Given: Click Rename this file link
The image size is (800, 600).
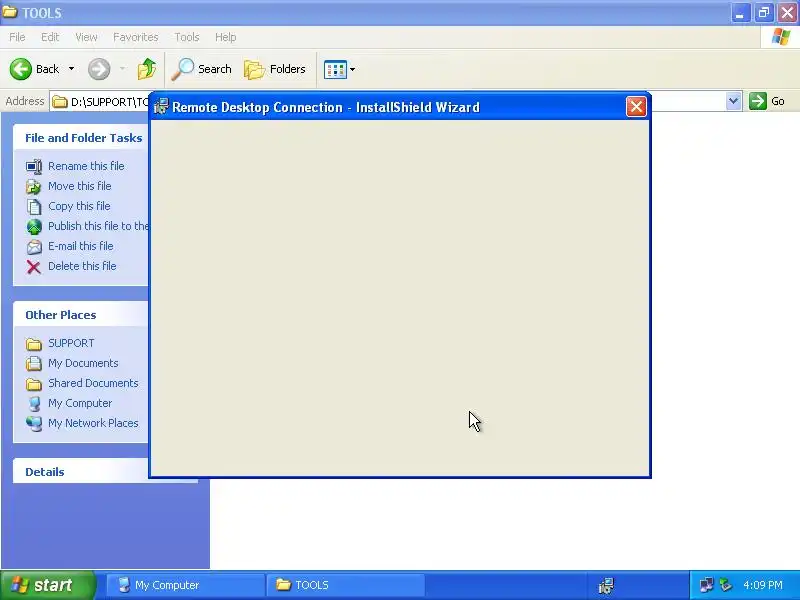Looking at the screenshot, I should click(86, 166).
